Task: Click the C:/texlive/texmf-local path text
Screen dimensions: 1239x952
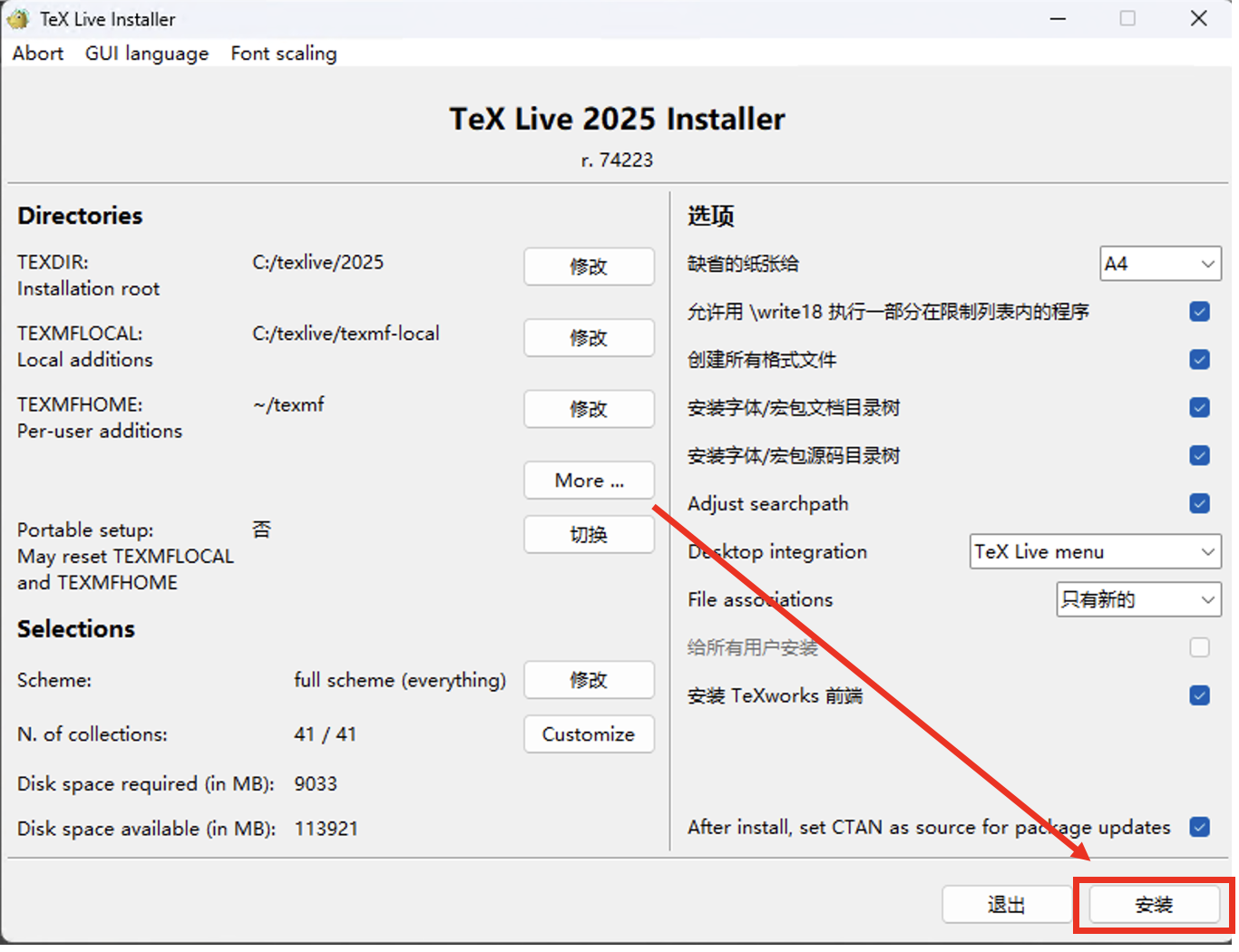Action: [346, 334]
